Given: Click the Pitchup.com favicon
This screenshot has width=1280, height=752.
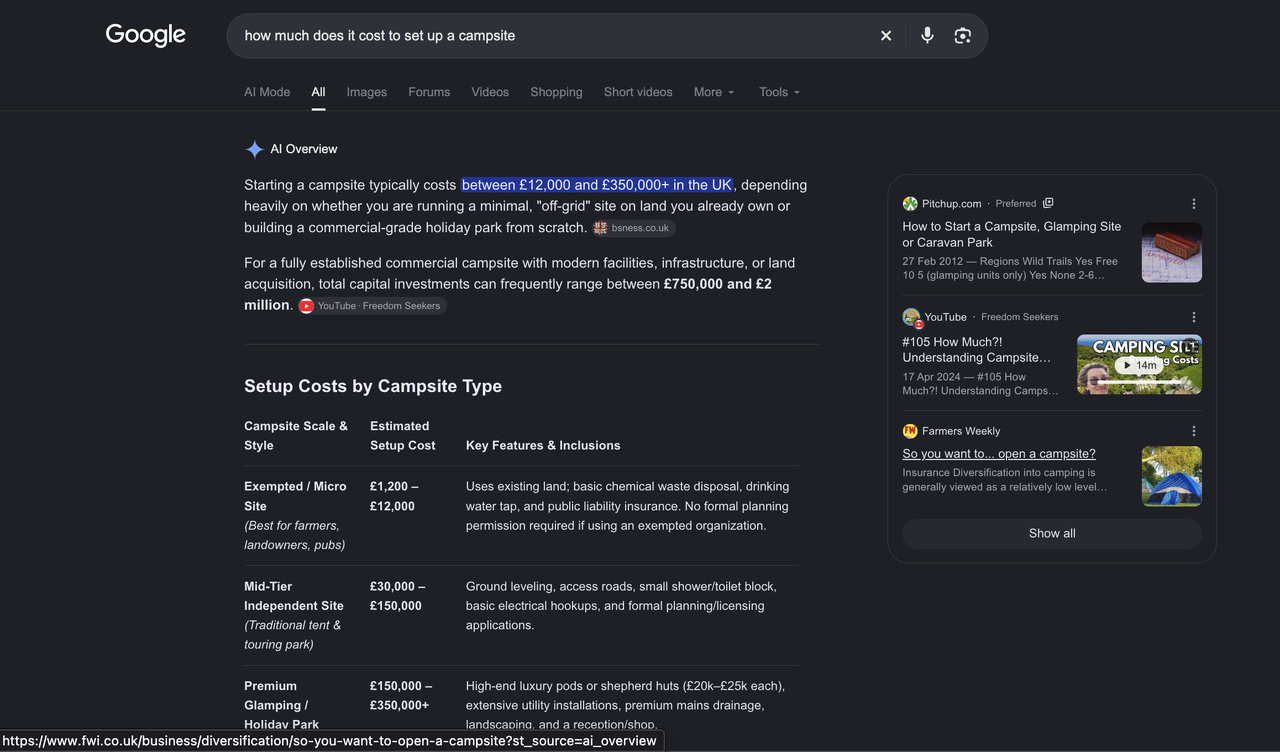Looking at the screenshot, I should click(910, 204).
